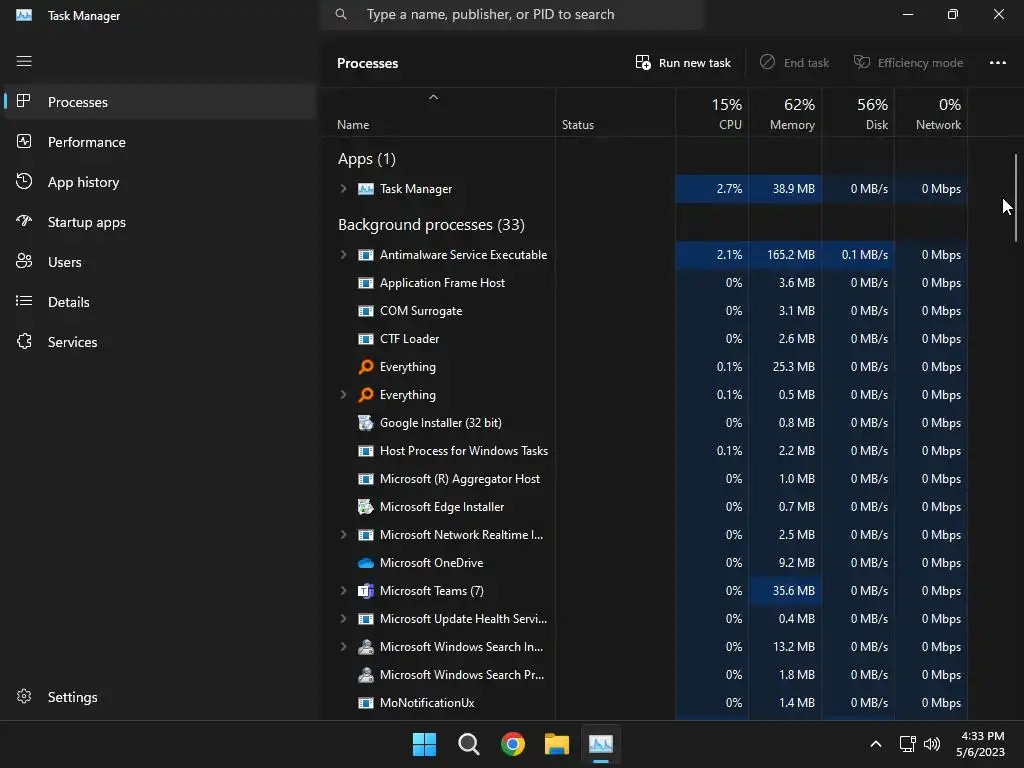Click the Task Manager title bar icon

[x=24, y=15]
